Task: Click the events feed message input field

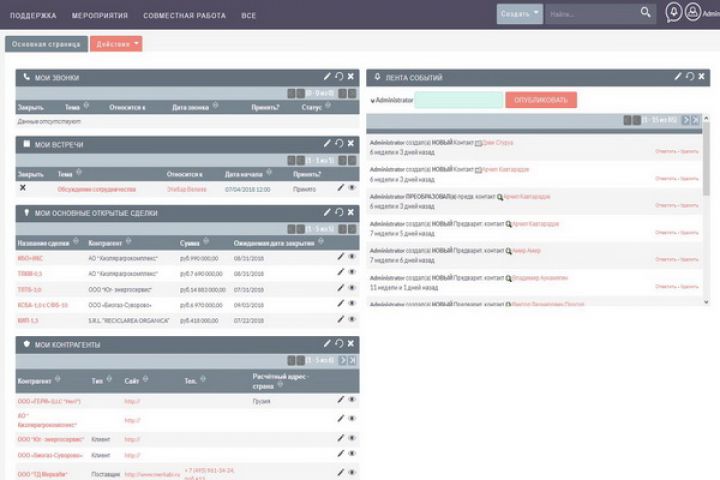Action: tap(459, 100)
